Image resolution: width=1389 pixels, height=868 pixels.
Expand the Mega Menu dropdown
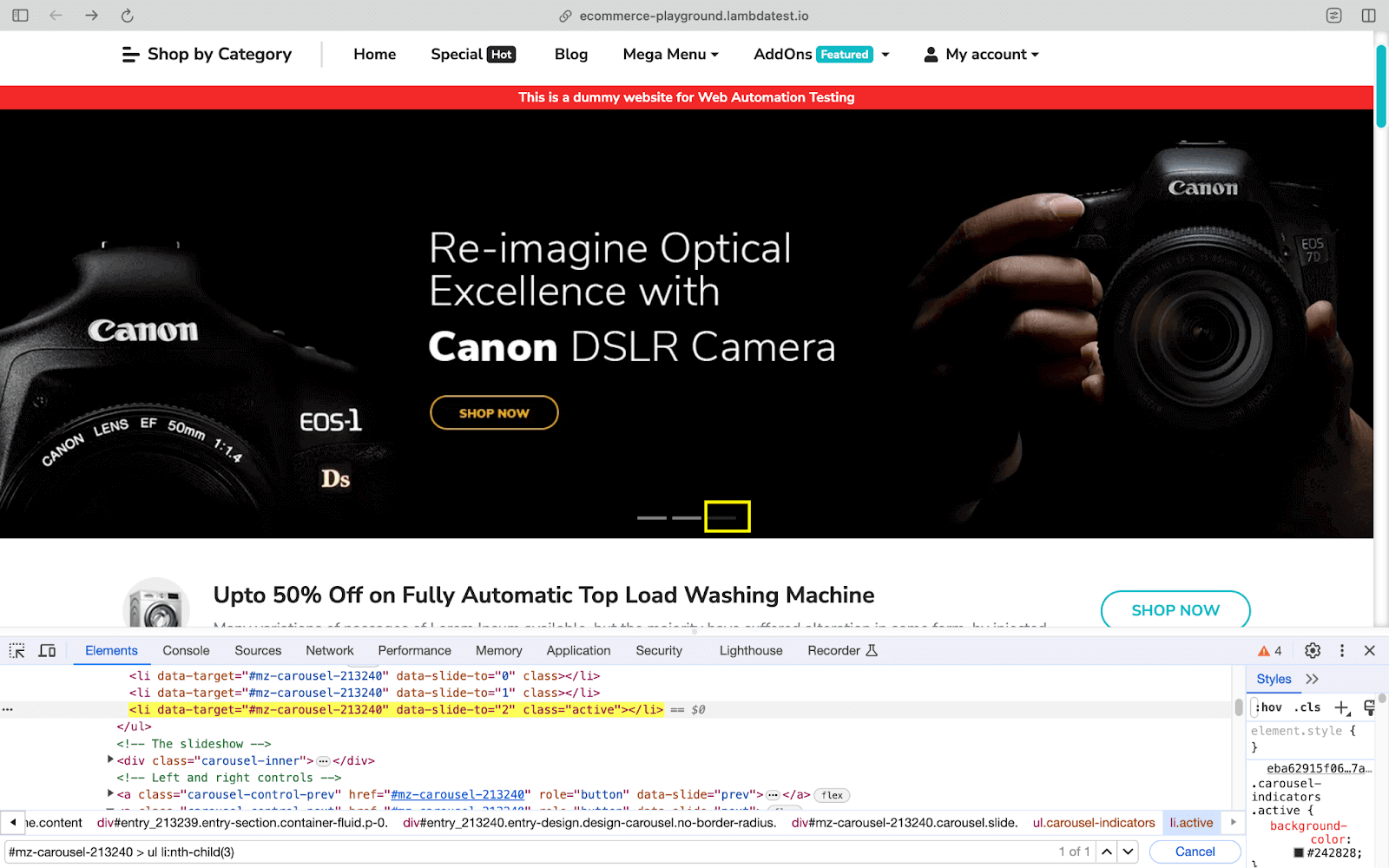coord(670,54)
